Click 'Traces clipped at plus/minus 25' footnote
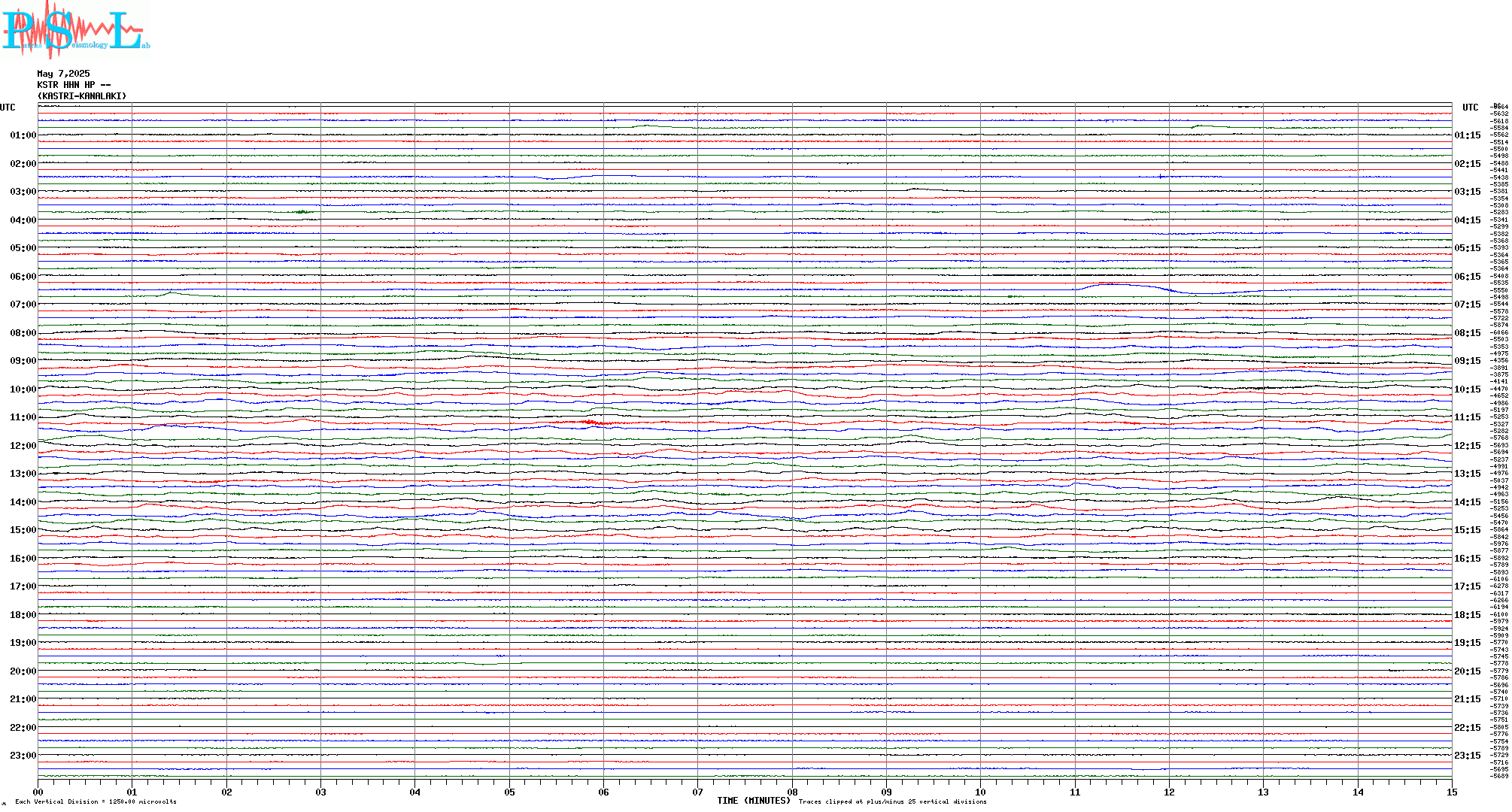The height and width of the screenshot is (812, 1512). [892, 801]
